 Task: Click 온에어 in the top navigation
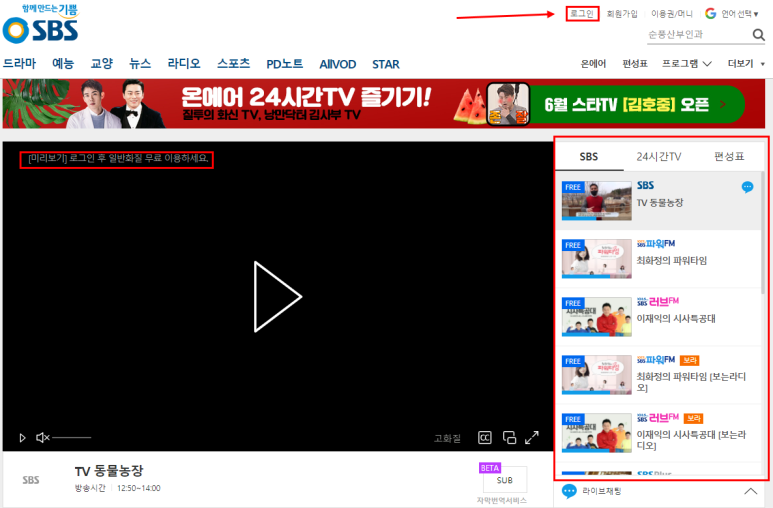(x=593, y=64)
